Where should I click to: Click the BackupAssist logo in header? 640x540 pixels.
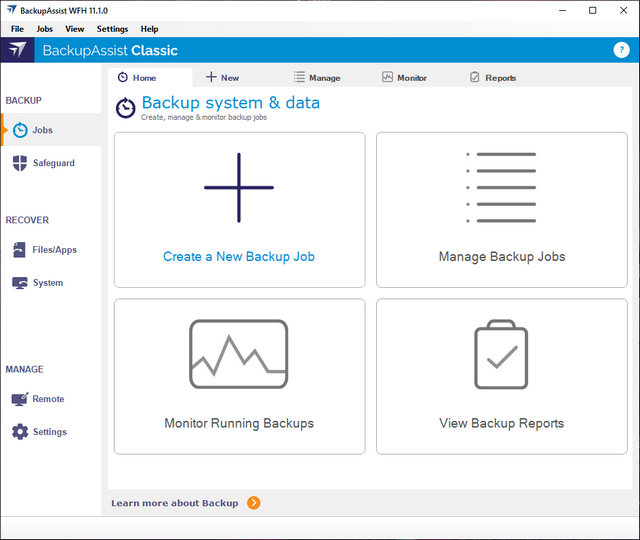(x=19, y=50)
